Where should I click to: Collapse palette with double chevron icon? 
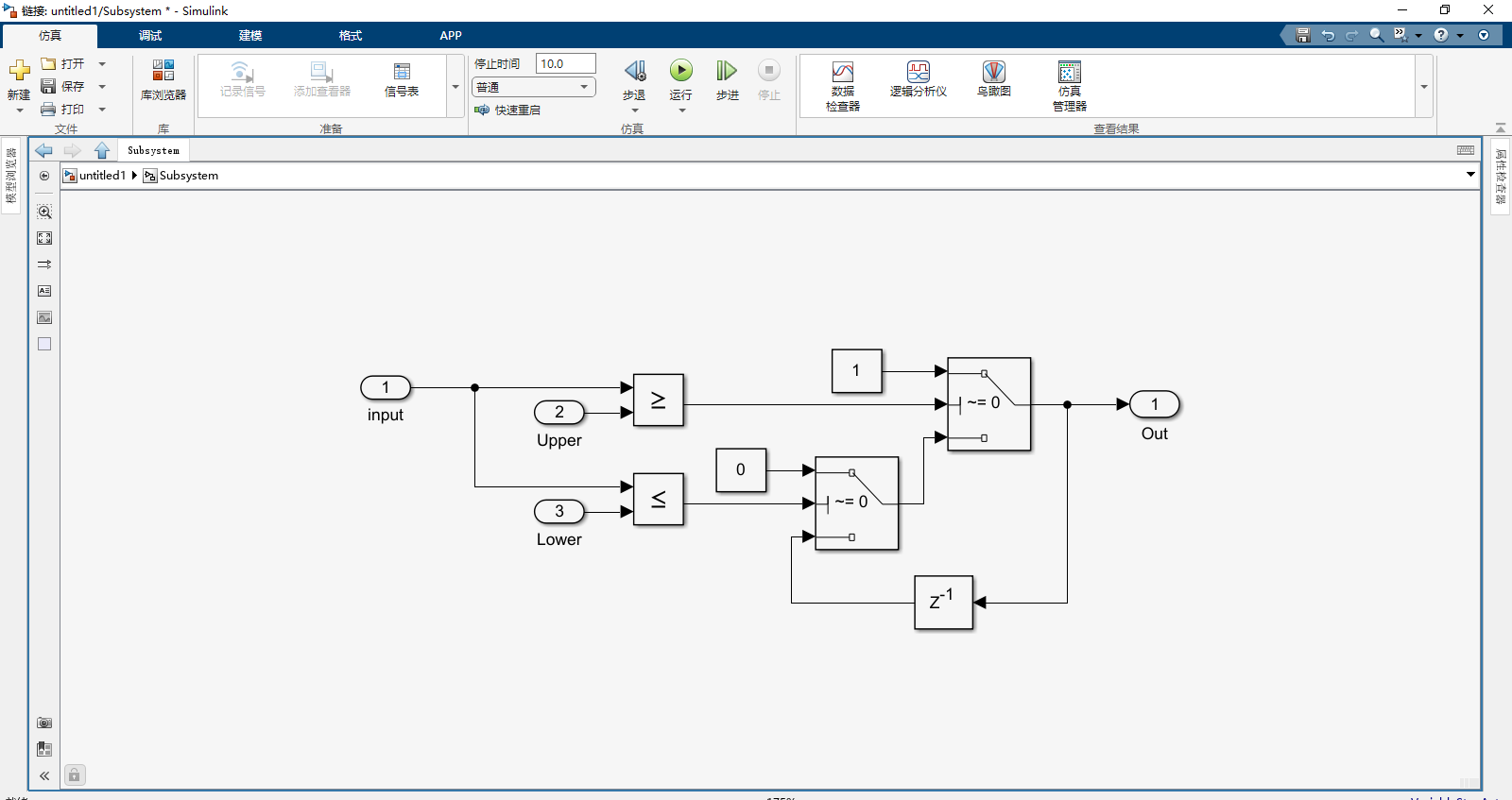44,775
